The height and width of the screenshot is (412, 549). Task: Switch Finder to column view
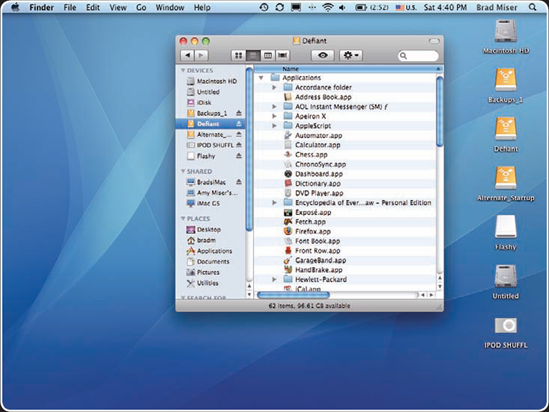[x=268, y=55]
